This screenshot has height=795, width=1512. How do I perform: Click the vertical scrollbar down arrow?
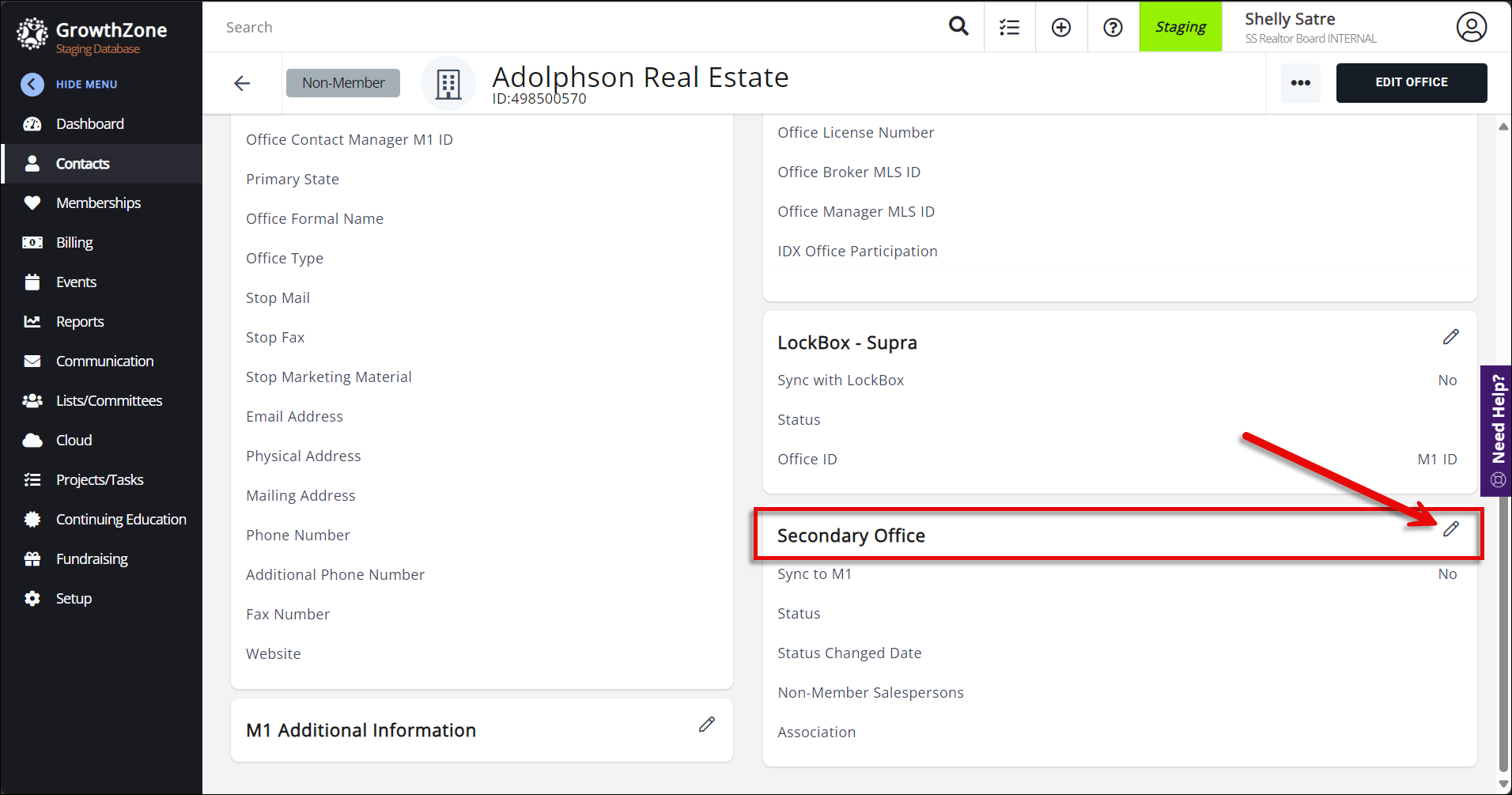(x=1503, y=783)
